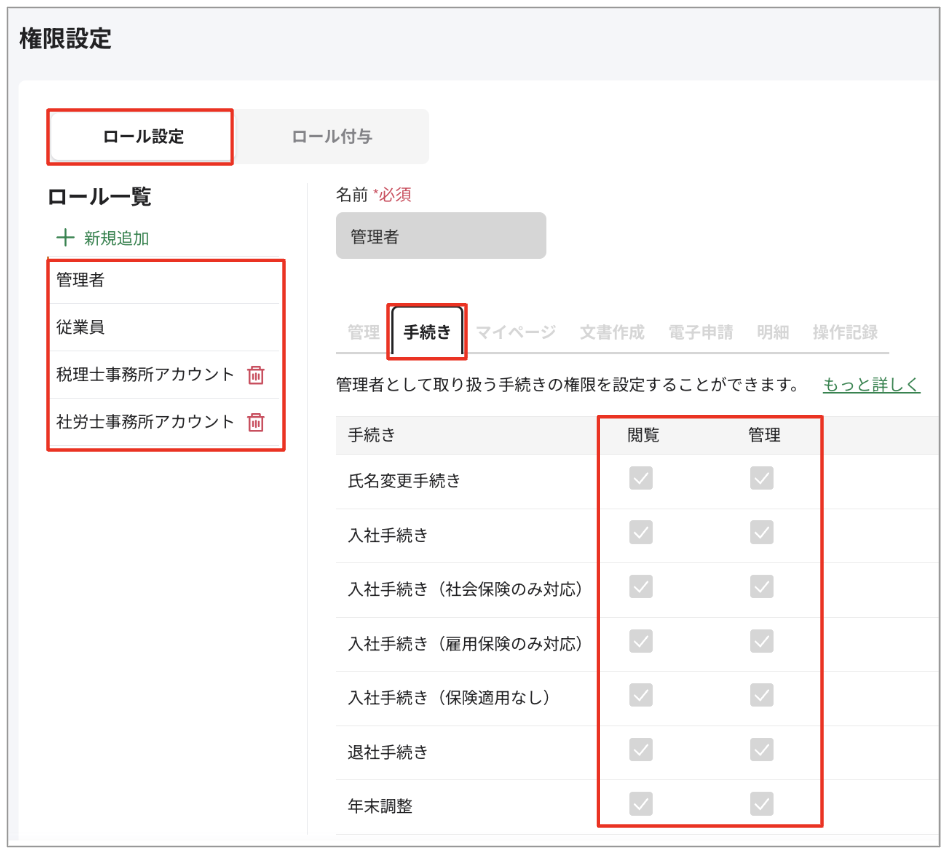Open the 管理 permission tab
Image resolution: width=952 pixels, height=856 pixels.
[363, 332]
